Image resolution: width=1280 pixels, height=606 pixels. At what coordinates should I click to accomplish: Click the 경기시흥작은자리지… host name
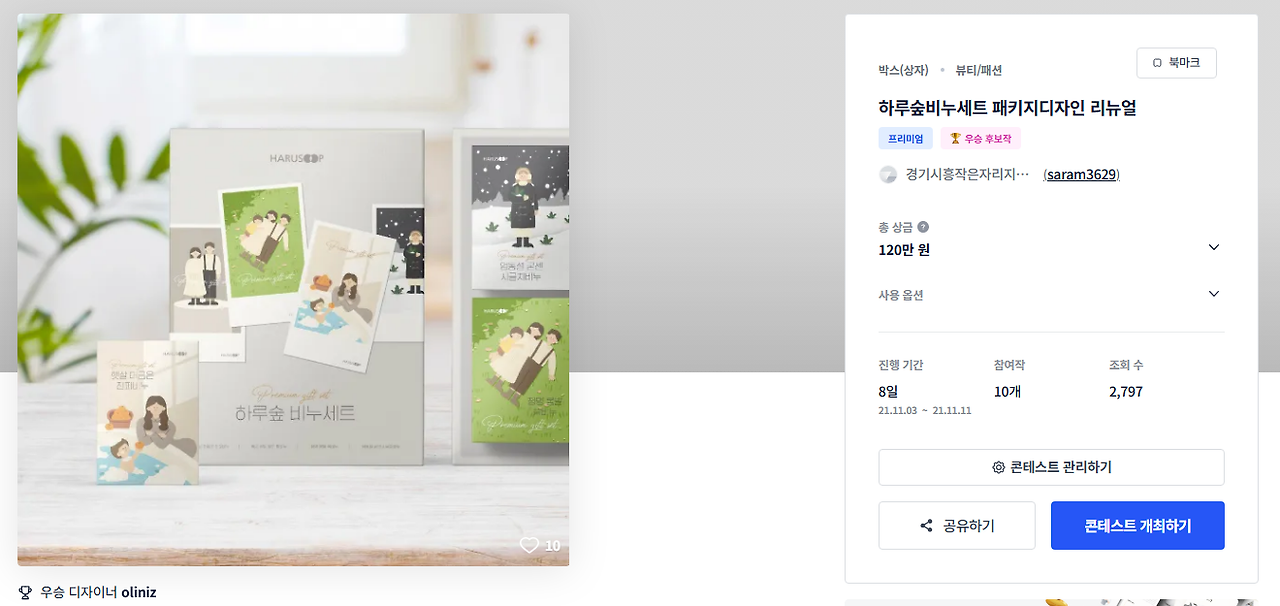pos(967,174)
